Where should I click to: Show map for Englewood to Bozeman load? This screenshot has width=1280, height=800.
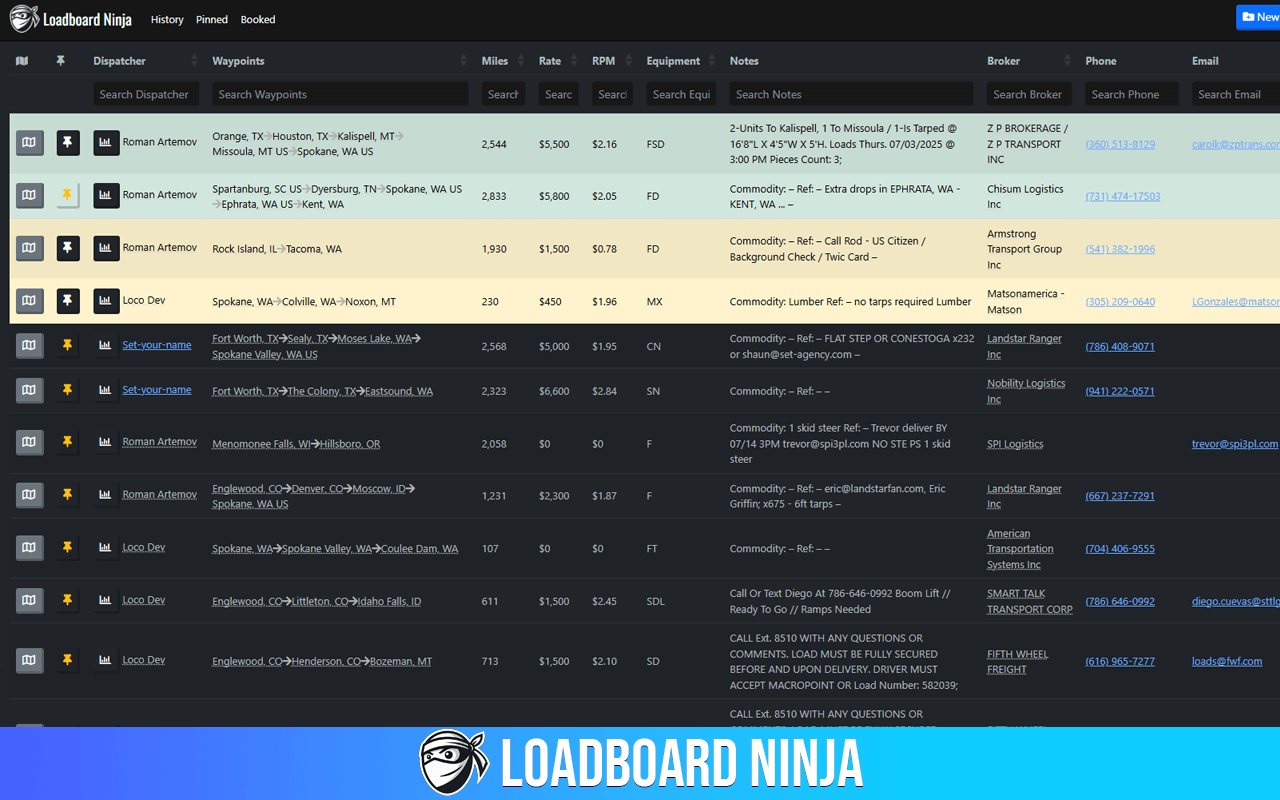coord(30,660)
